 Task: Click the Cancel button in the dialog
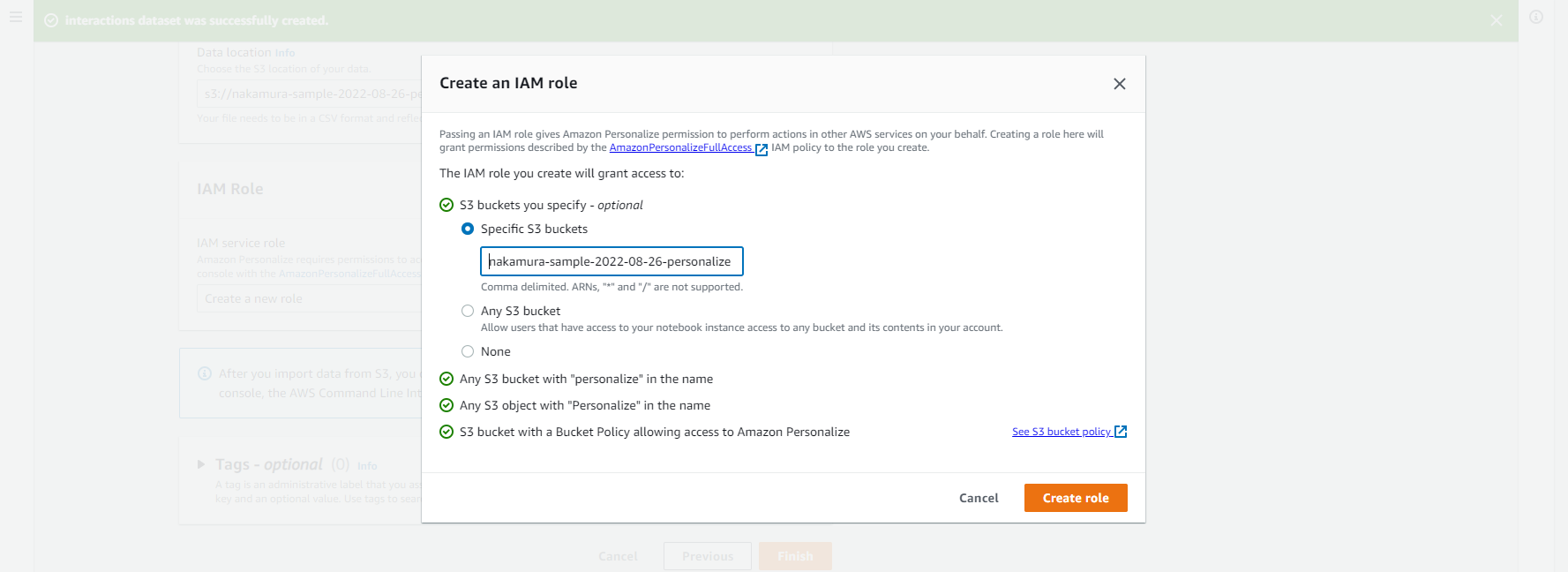click(979, 498)
